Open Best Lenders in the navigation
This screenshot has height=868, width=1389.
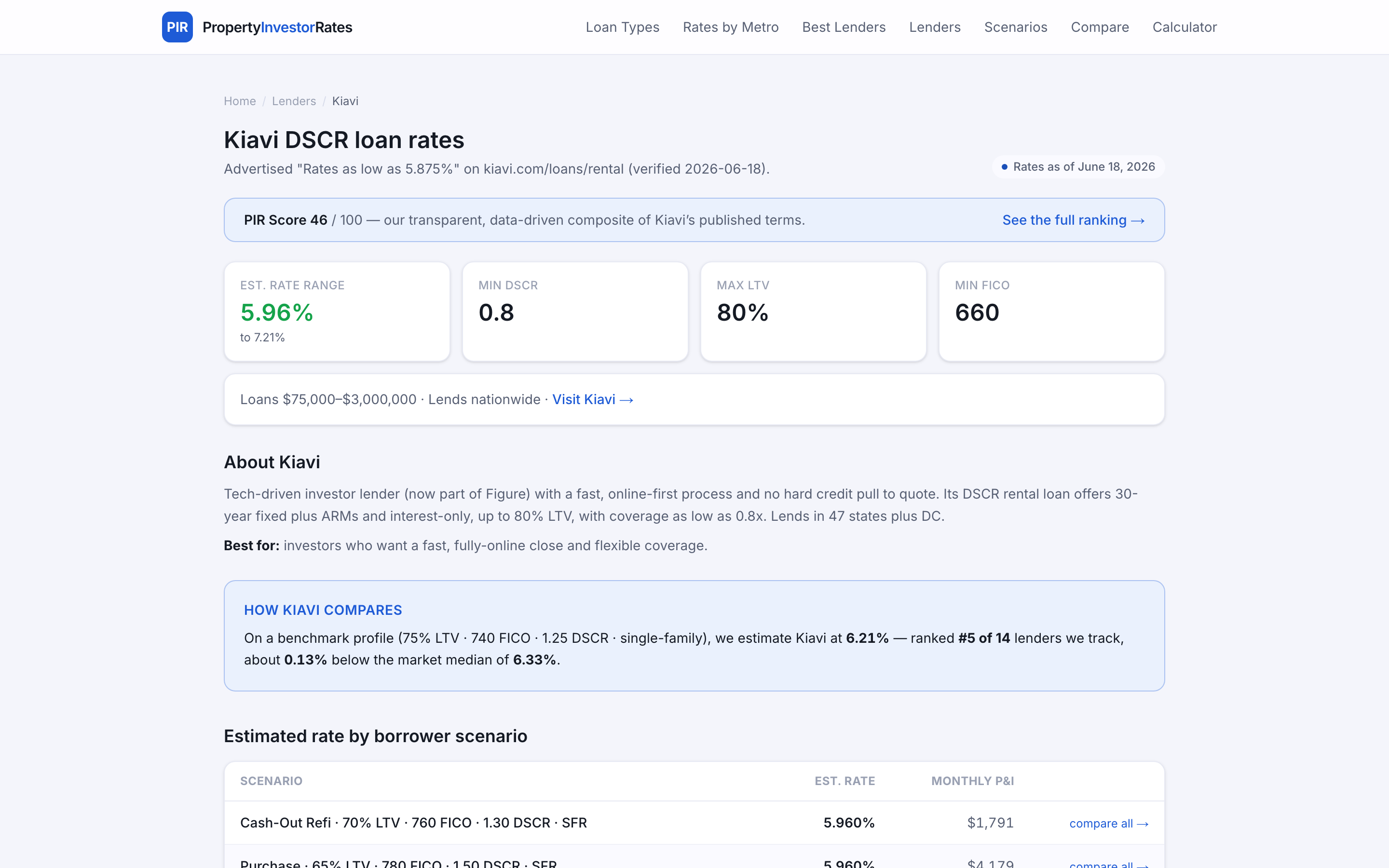pyautogui.click(x=844, y=27)
